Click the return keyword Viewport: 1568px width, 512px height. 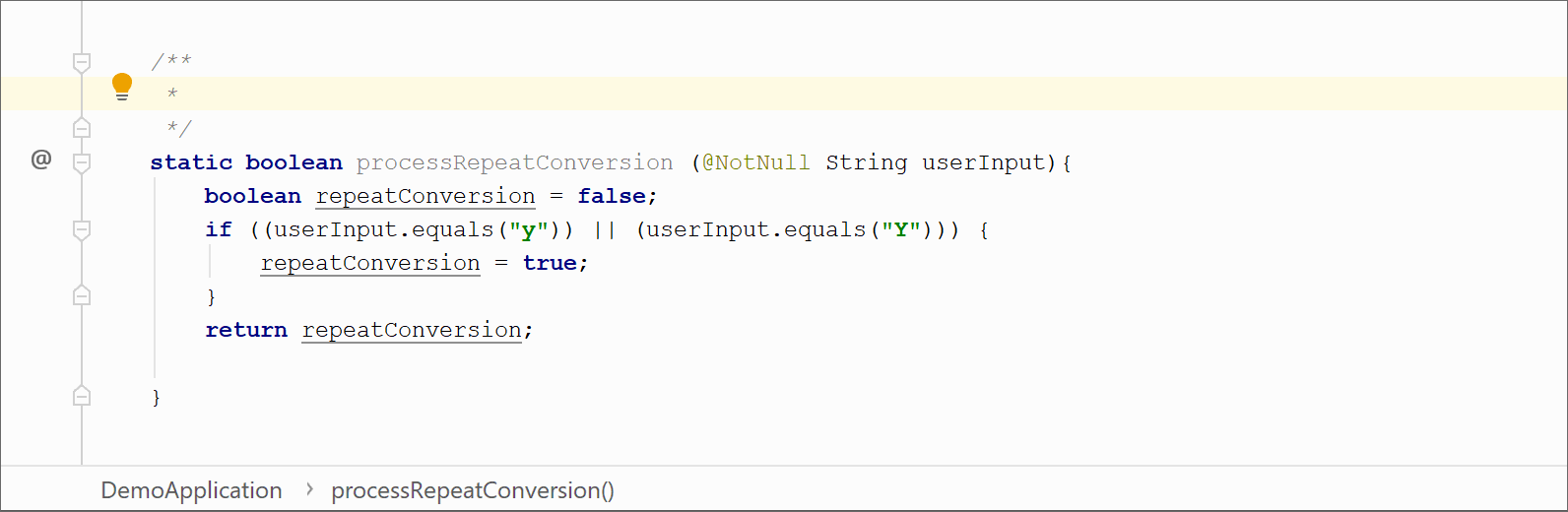click(x=246, y=330)
